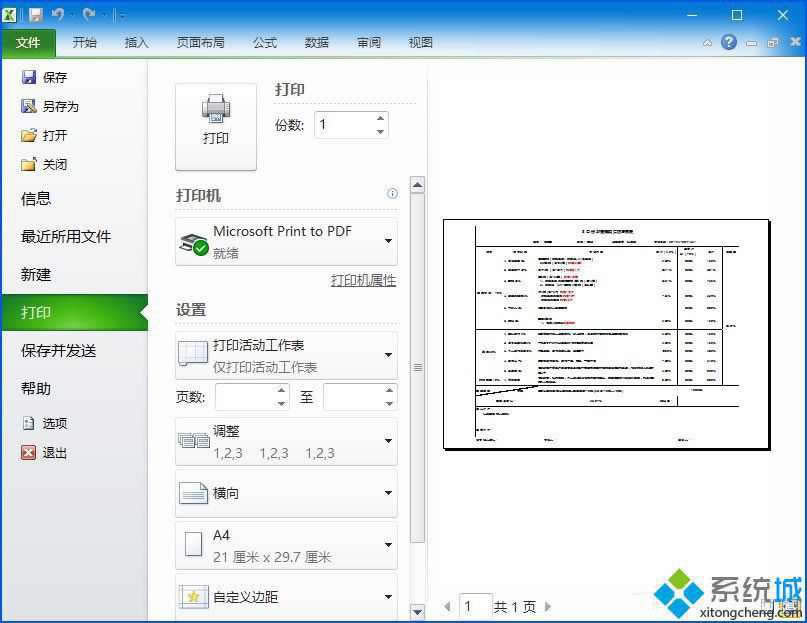807x623 pixels.
Task: Click the Help question mark icon
Action: point(729,42)
